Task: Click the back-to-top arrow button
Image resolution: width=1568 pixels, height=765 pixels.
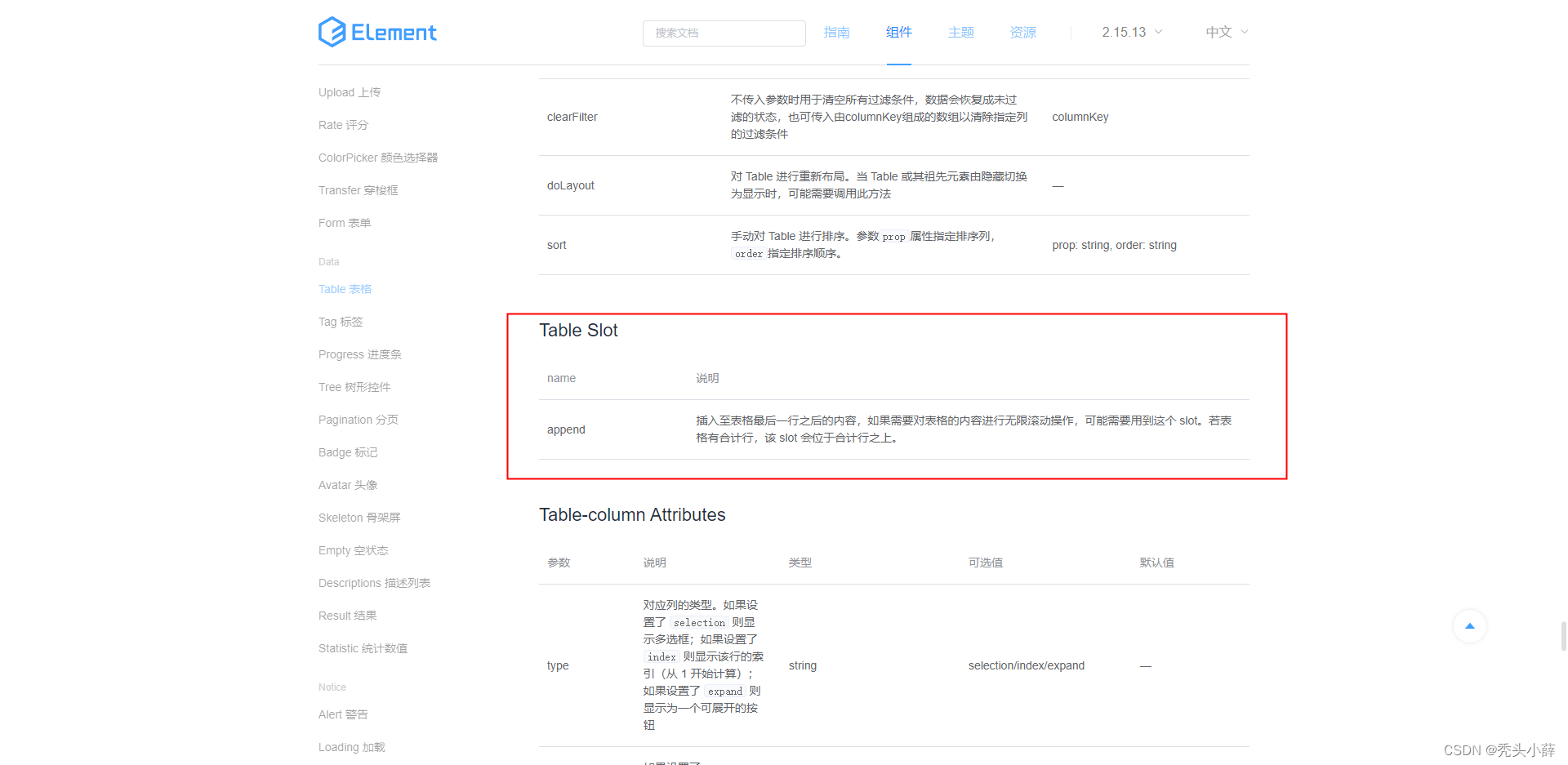Action: tap(1469, 626)
